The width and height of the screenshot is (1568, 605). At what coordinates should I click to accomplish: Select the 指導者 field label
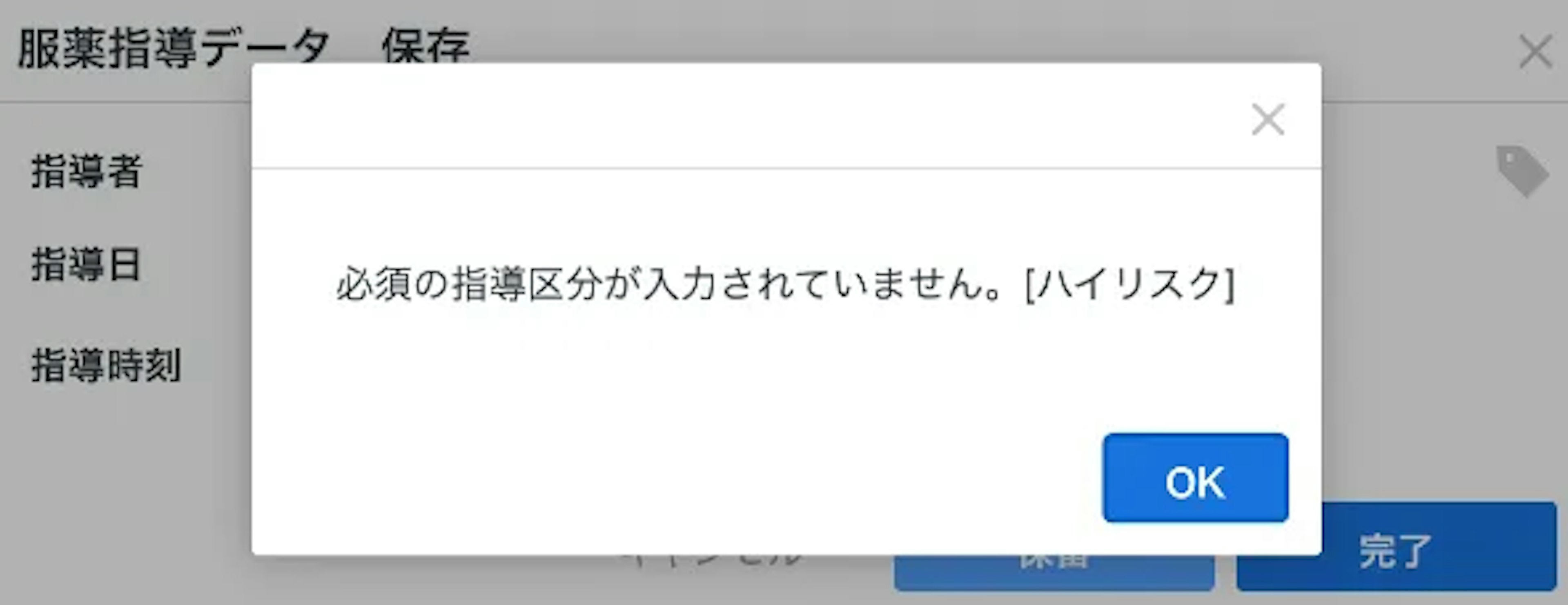click(87, 172)
